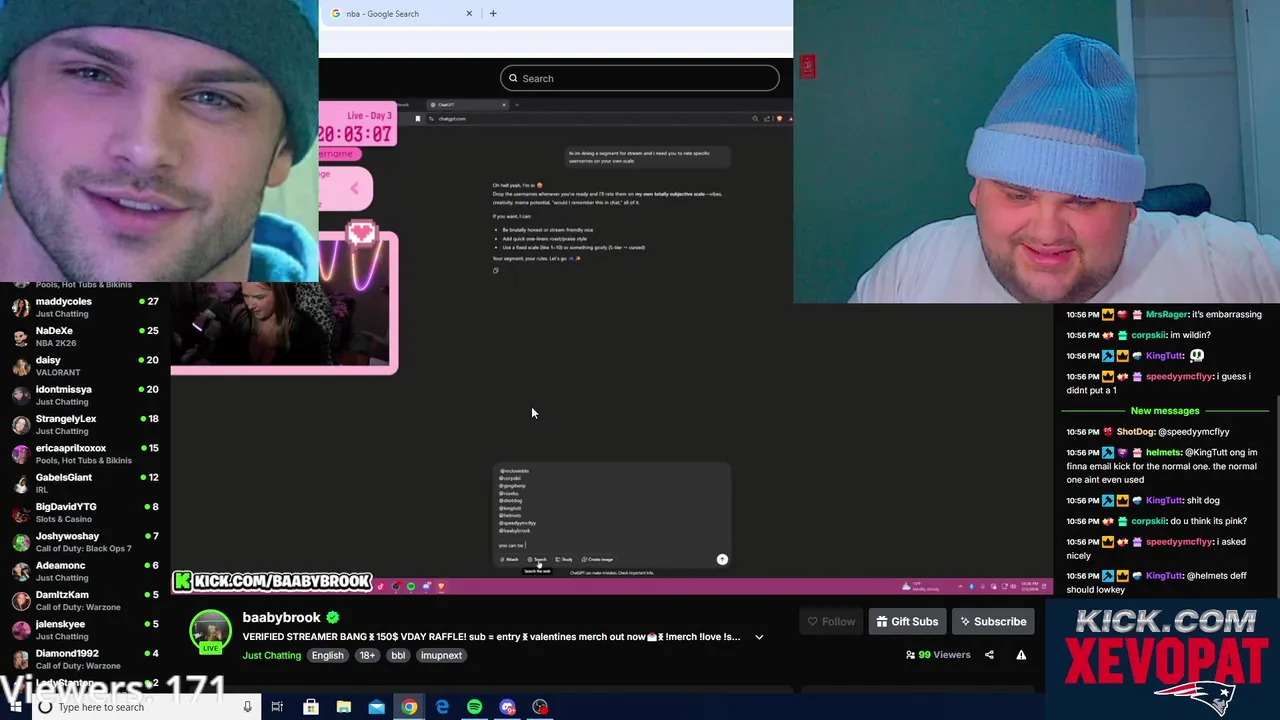
Task: Click the Kick search input field
Action: 640,78
